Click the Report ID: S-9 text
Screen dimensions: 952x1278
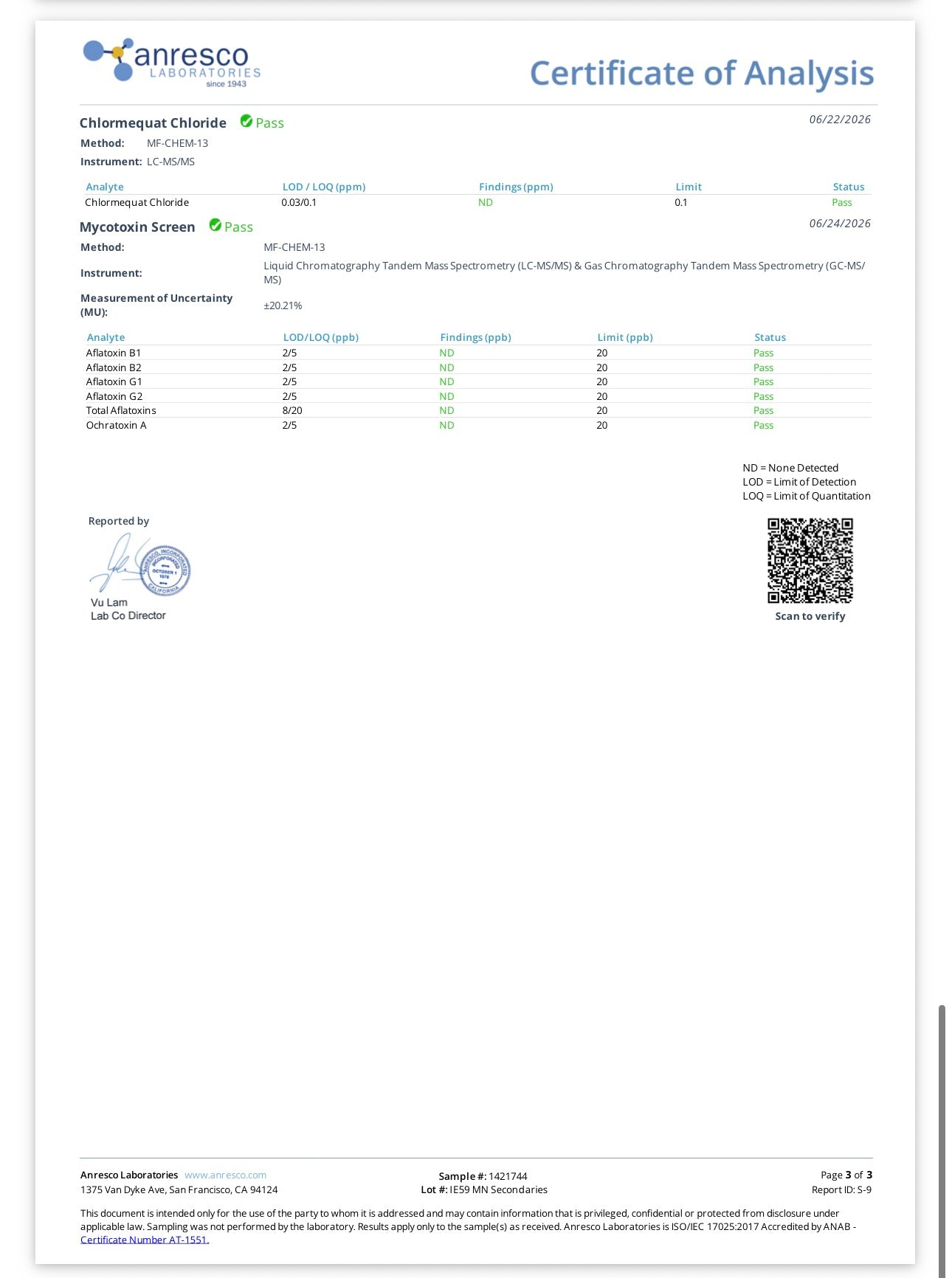click(x=841, y=1189)
